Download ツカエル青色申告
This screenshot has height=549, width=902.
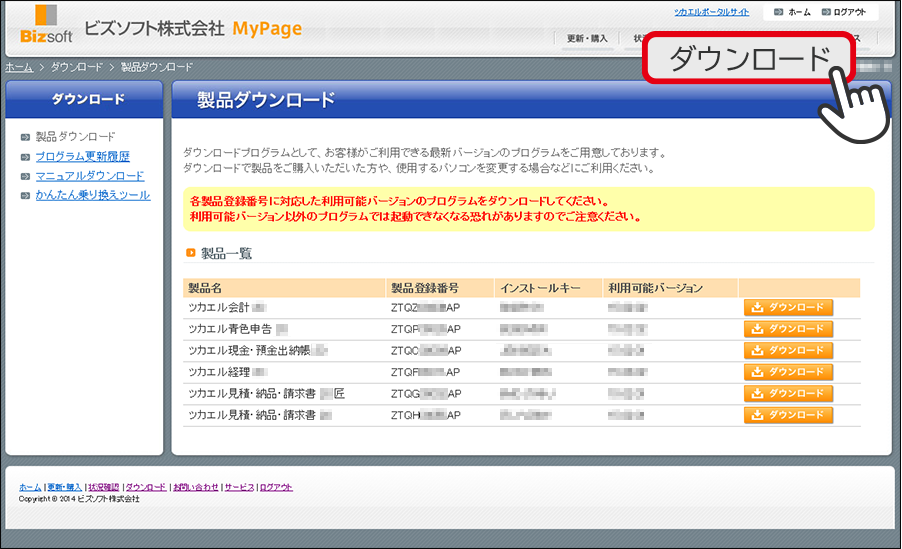pos(788,329)
